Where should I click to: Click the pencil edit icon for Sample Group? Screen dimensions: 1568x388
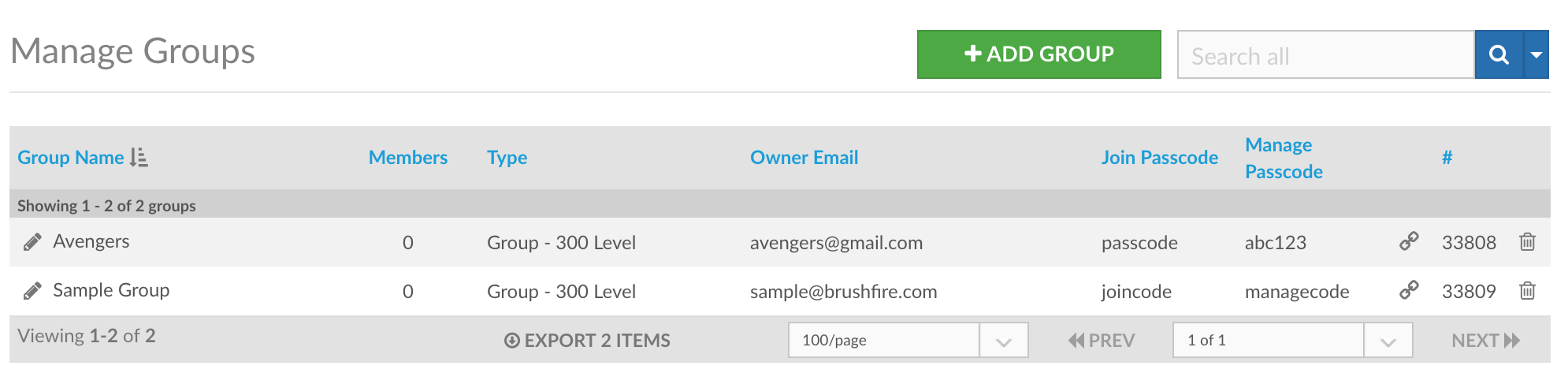point(32,291)
